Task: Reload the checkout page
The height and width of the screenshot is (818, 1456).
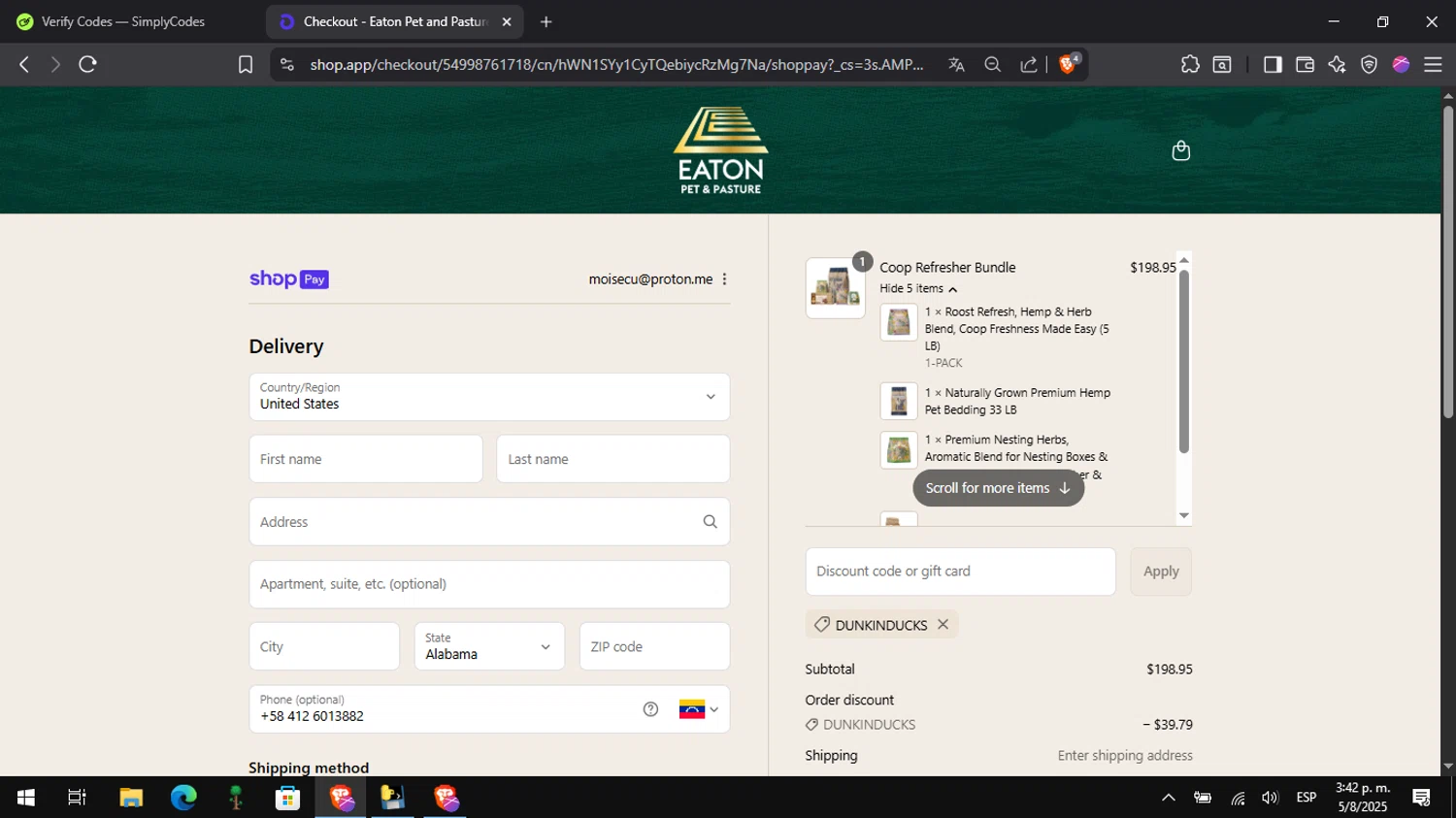Action: (88, 65)
